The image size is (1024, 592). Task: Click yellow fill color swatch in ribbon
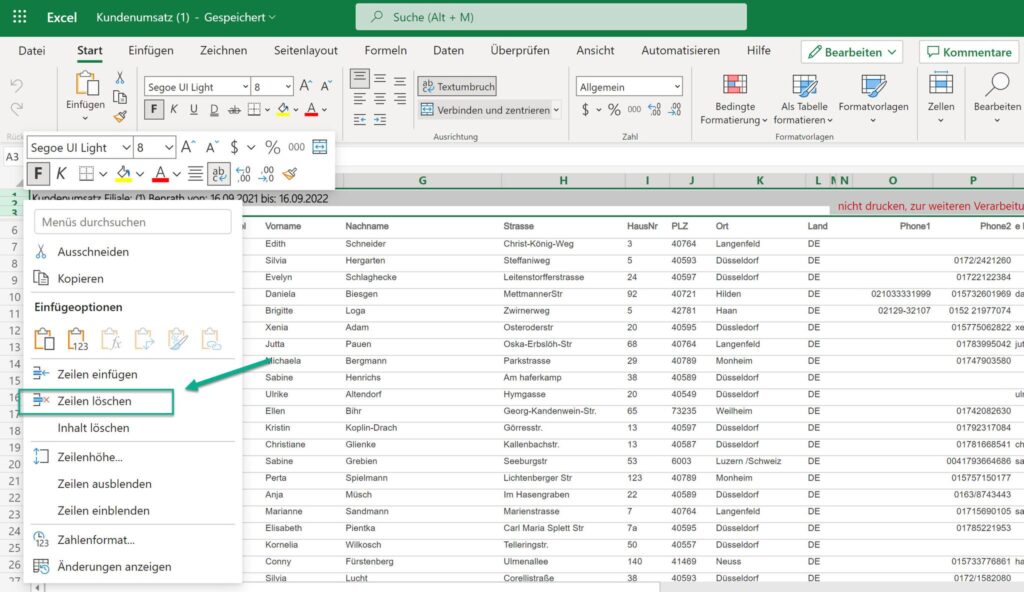point(283,110)
